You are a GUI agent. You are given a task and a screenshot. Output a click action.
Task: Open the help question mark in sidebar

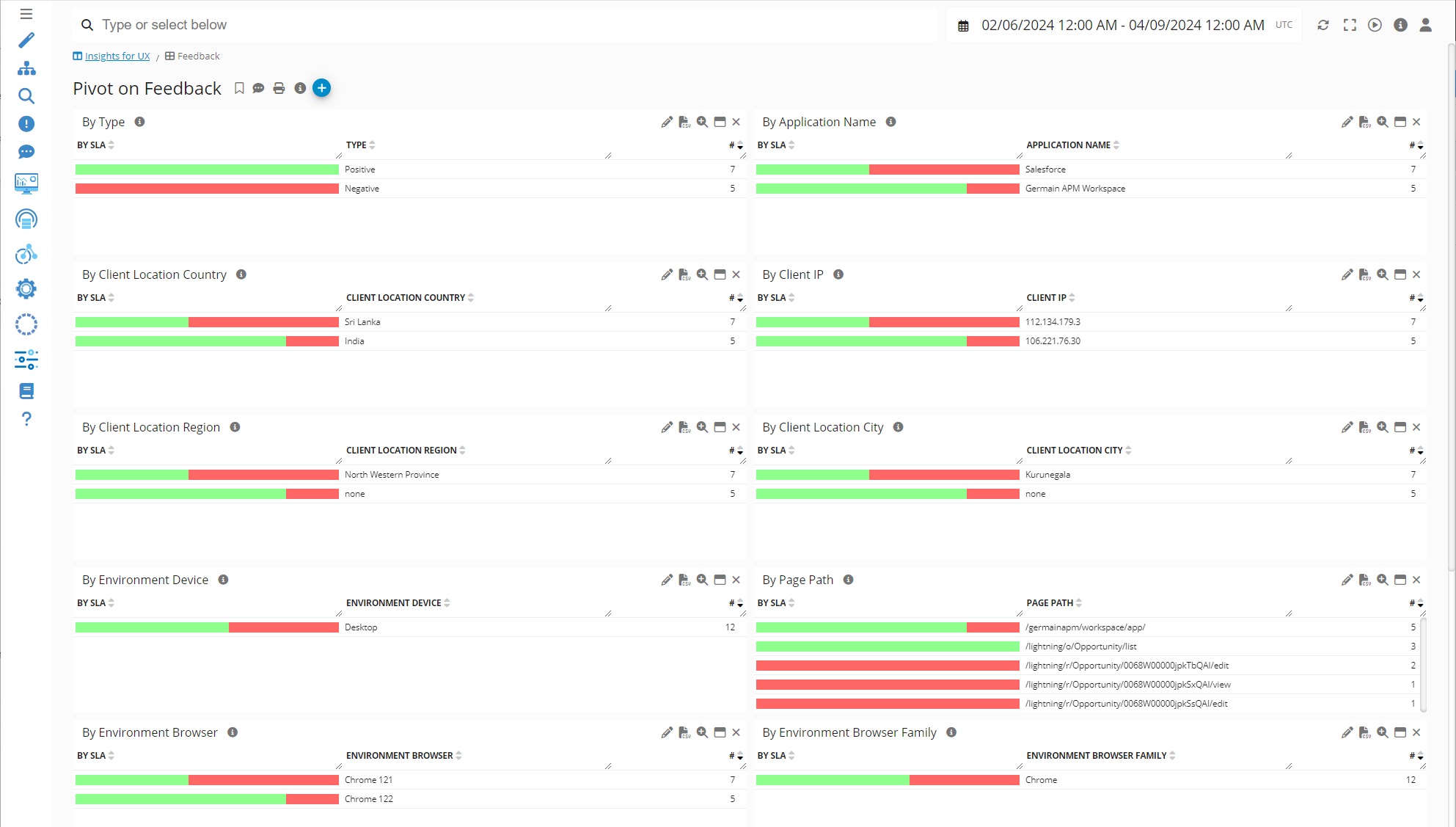26,419
